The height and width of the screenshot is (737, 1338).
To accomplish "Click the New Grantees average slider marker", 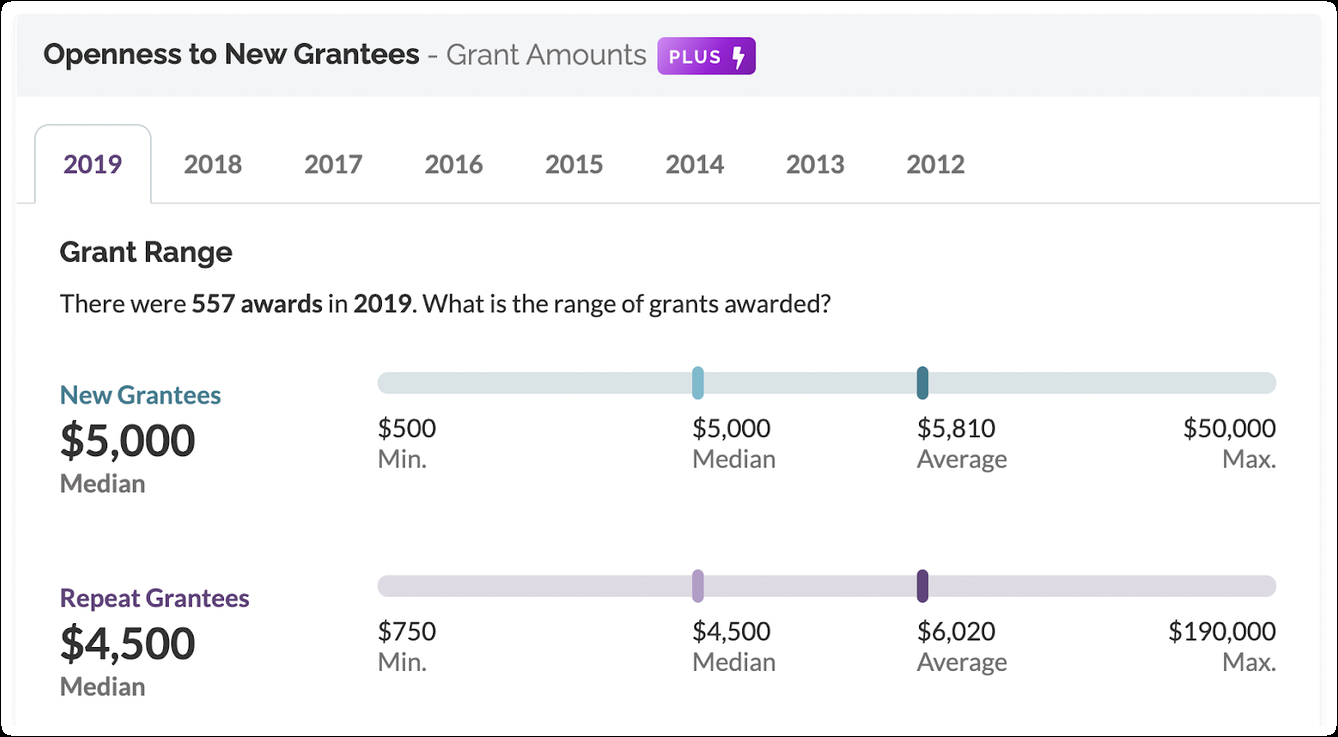I will pyautogui.click(x=922, y=382).
